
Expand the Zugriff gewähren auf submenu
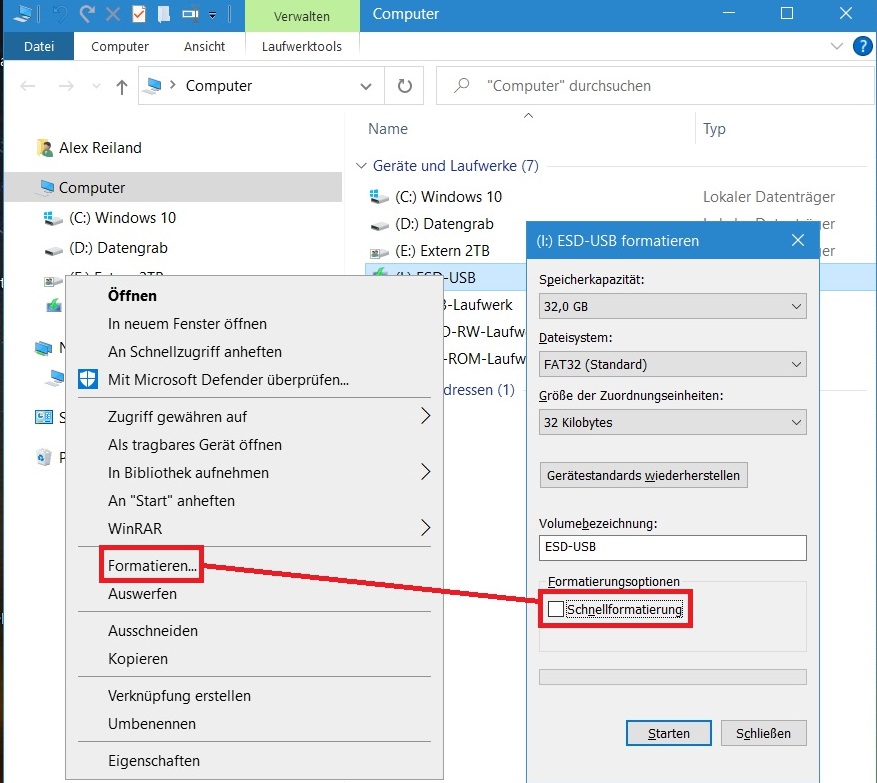tap(255, 416)
